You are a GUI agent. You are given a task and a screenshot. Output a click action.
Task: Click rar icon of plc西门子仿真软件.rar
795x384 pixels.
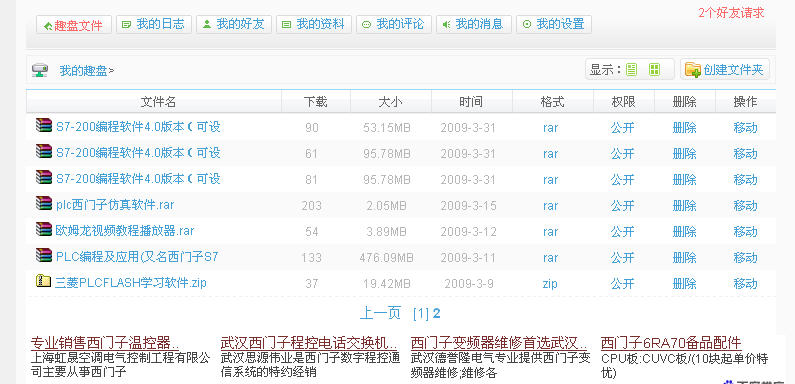pos(44,204)
